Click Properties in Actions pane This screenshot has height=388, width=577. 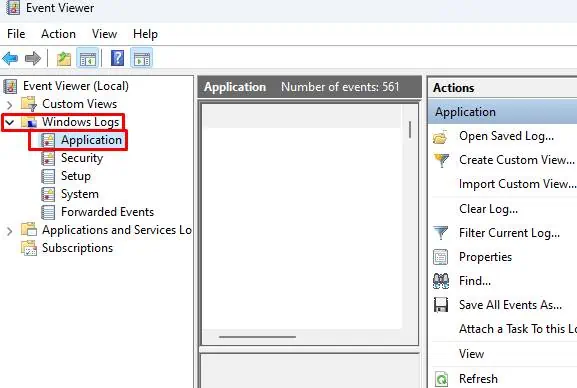485,257
